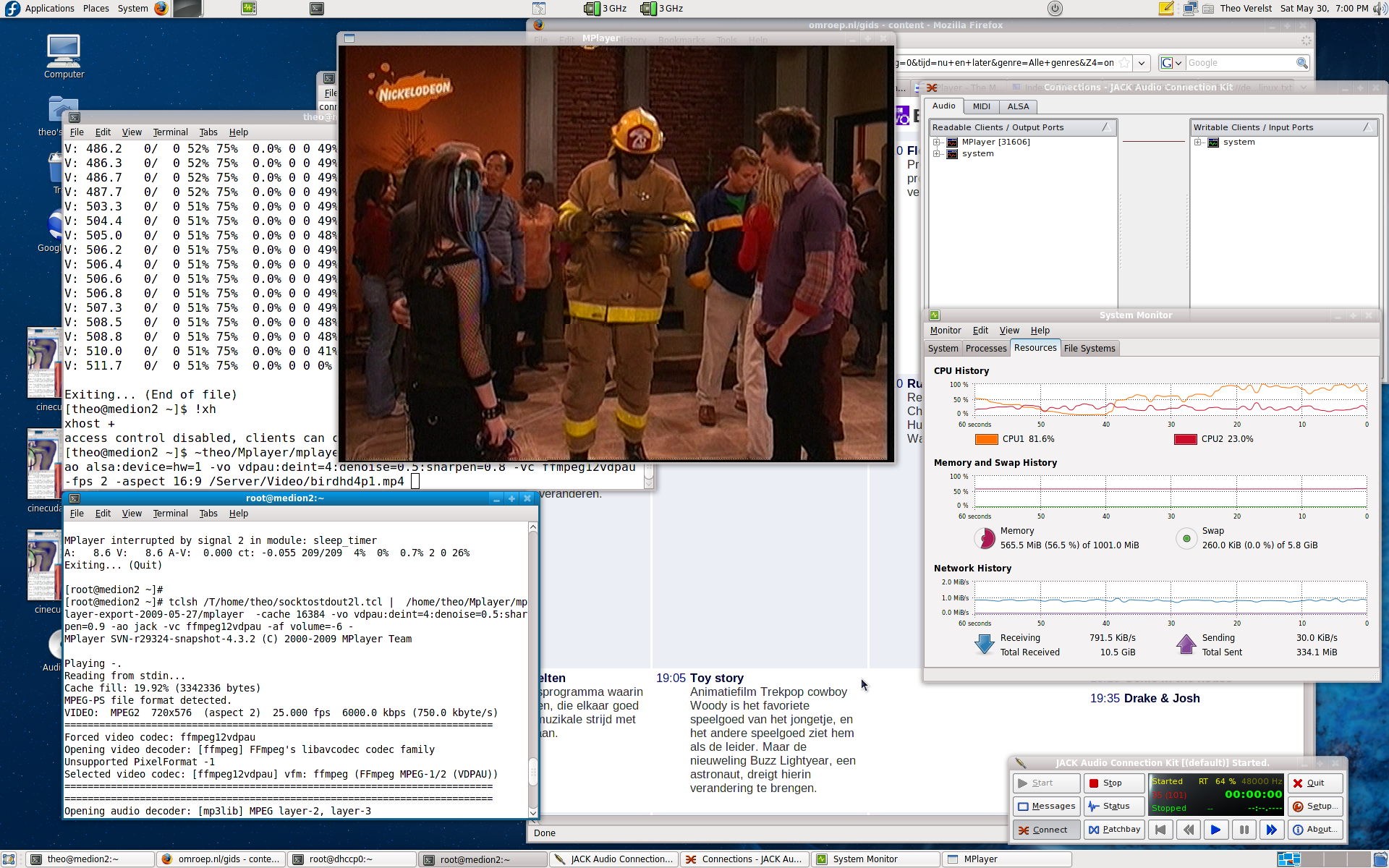Open Firefox URL history dropdown arrow

tap(1142, 63)
